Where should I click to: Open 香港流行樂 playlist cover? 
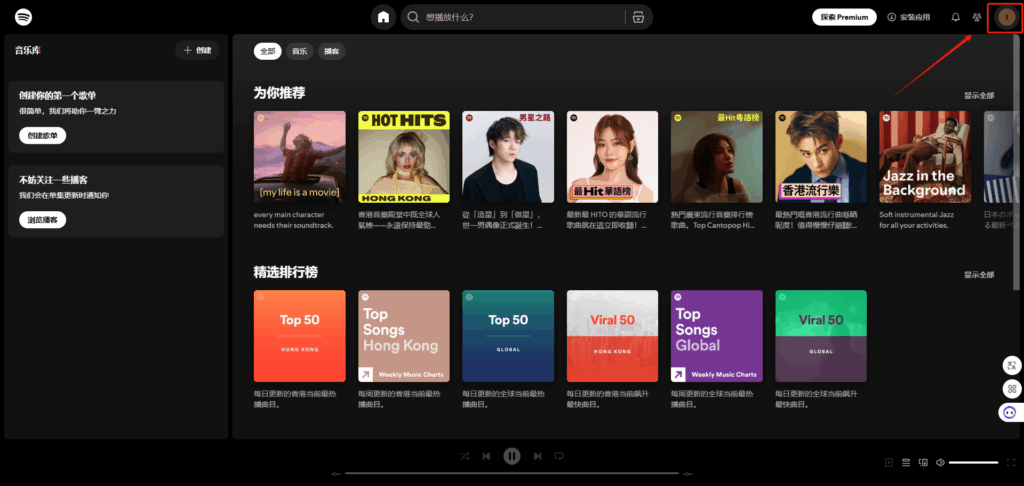tap(821, 157)
